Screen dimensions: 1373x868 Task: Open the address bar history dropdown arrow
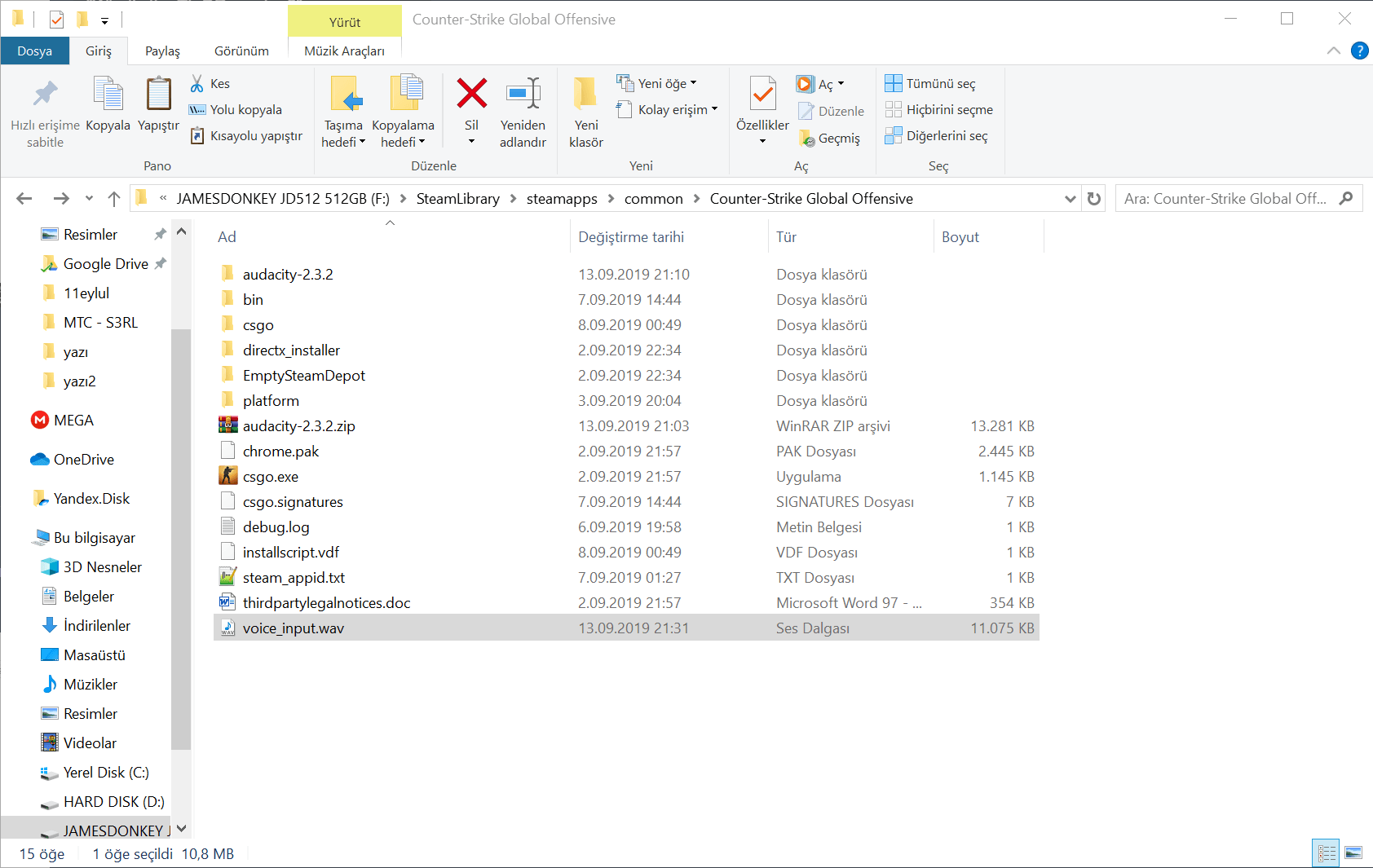coord(1070,199)
